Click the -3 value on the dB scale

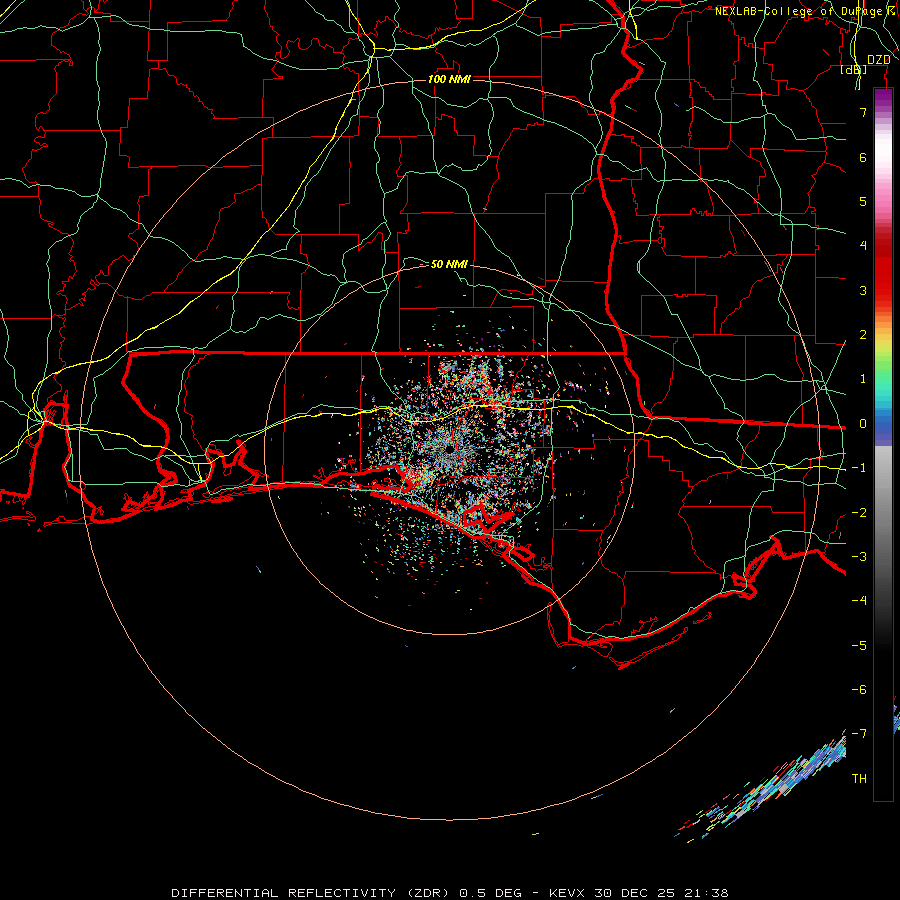[x=859, y=557]
